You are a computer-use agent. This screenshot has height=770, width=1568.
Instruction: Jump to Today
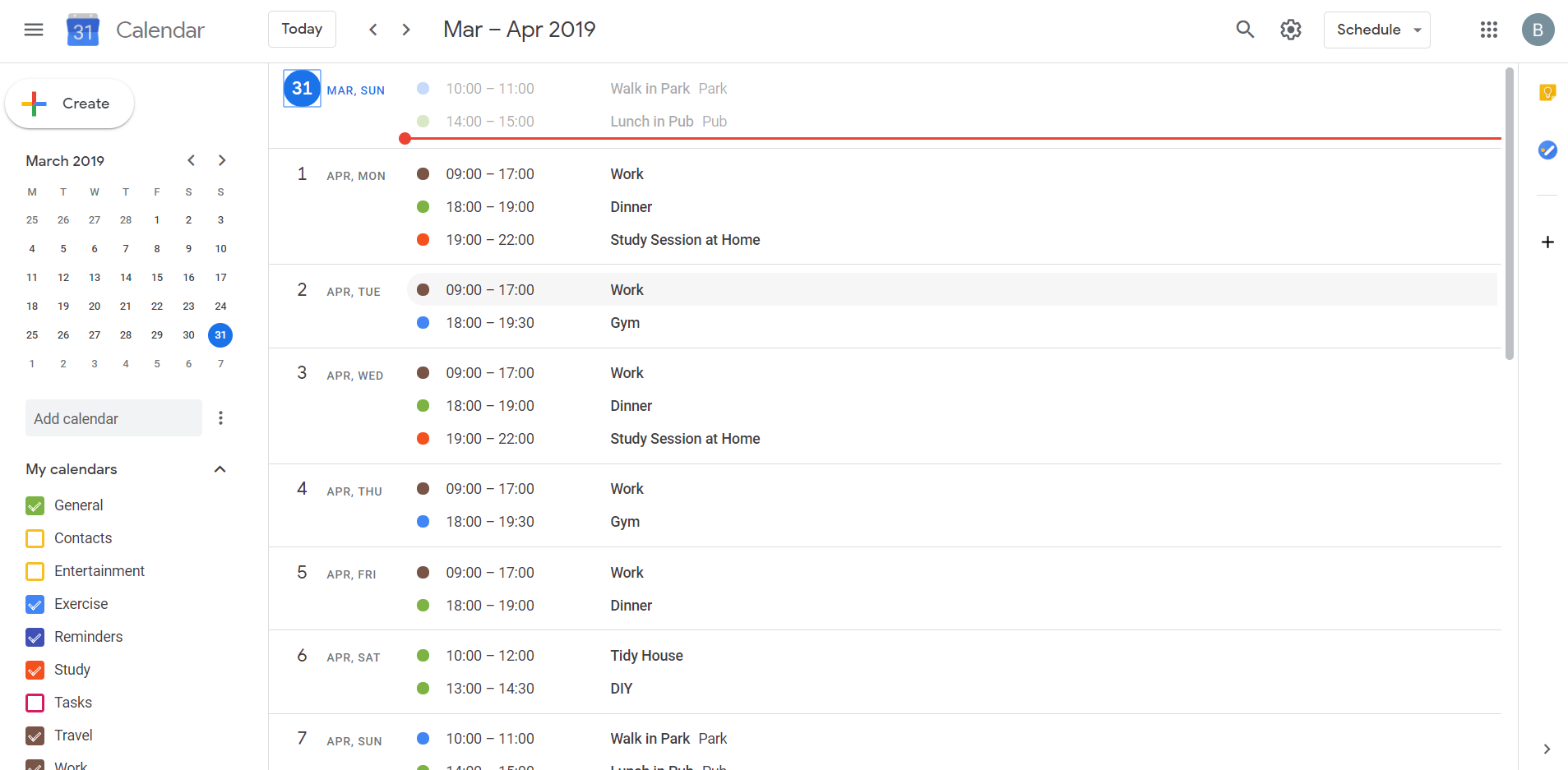click(x=302, y=30)
